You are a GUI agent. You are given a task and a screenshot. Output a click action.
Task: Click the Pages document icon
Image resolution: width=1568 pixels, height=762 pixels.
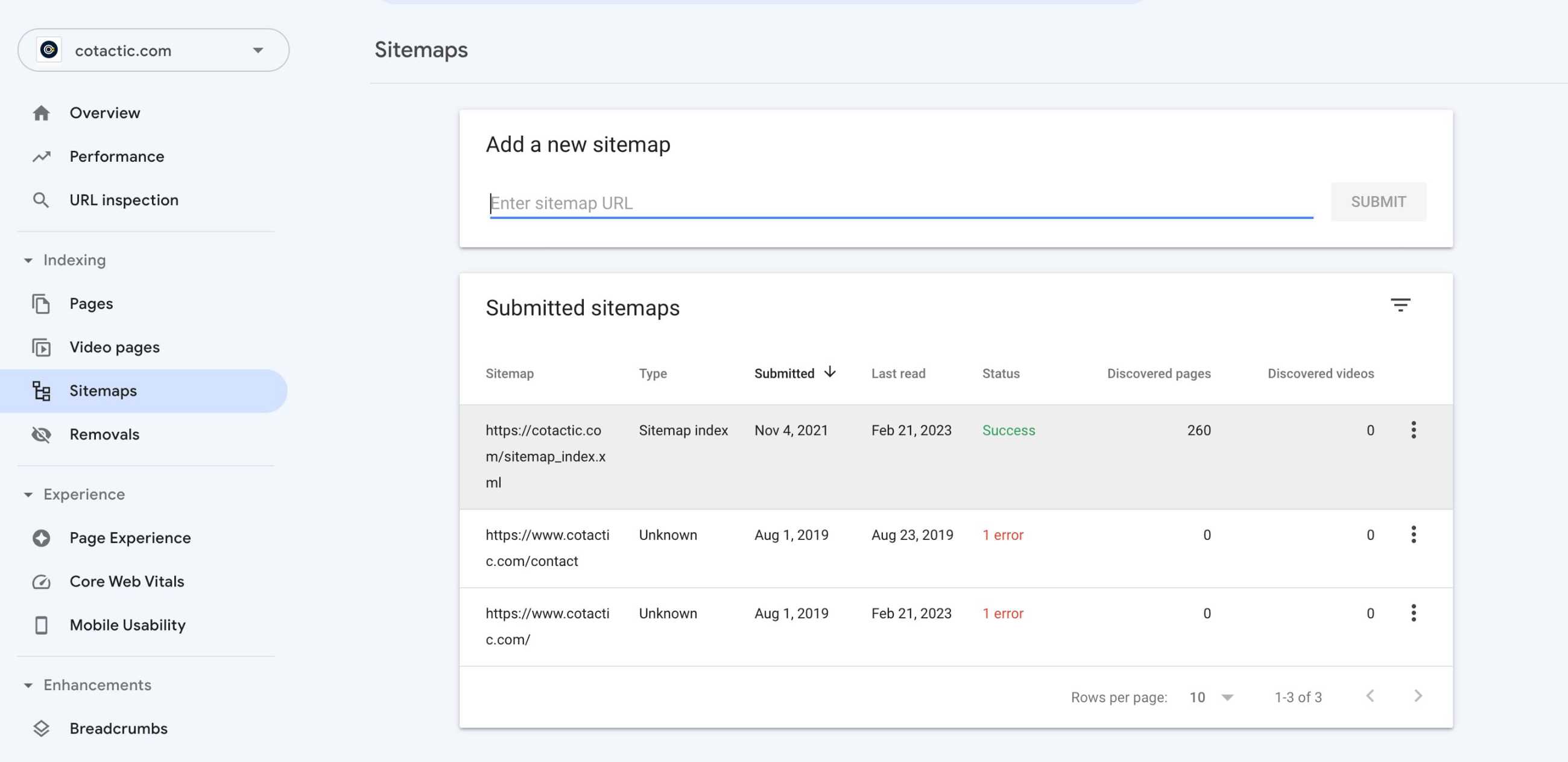tap(42, 303)
